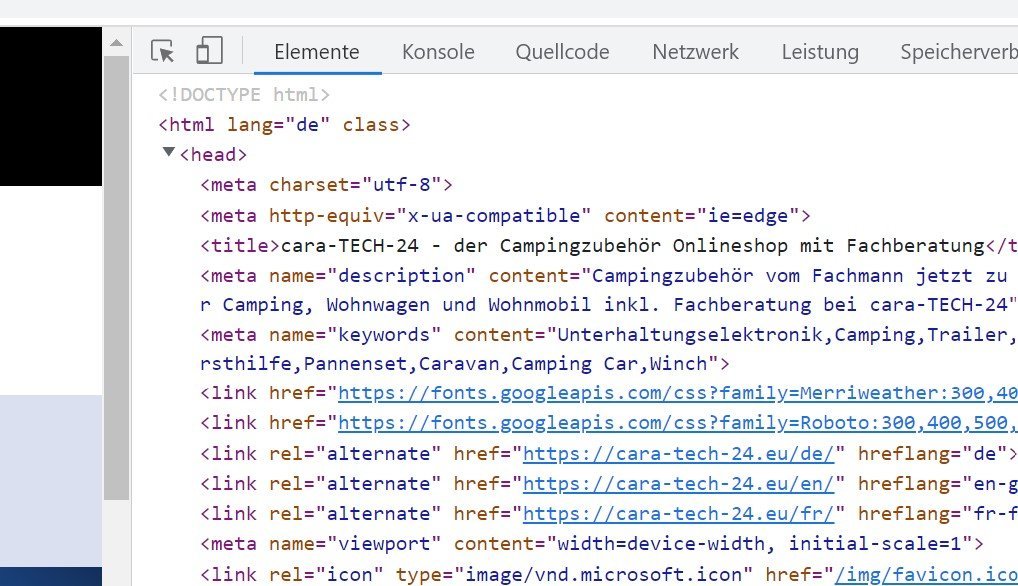Open the Quellcode tab
The width and height of the screenshot is (1018, 586).
click(x=562, y=52)
